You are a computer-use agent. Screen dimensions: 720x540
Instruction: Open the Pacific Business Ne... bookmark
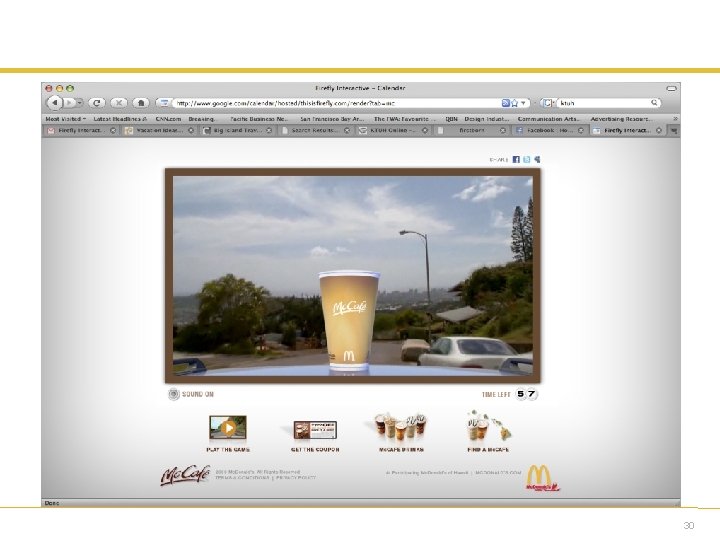point(259,118)
